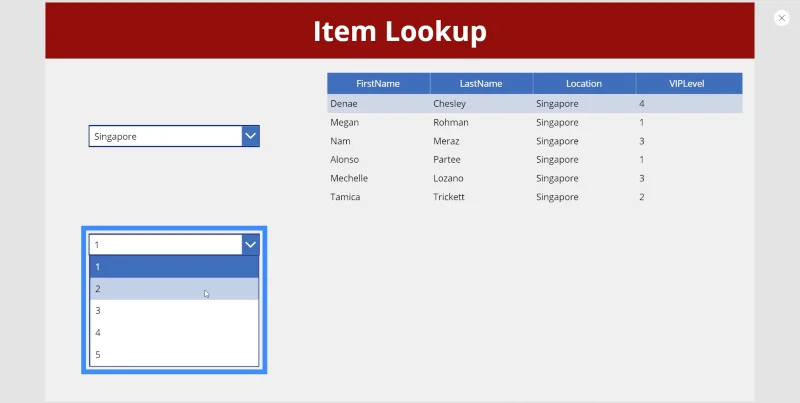Select the Tamica first name cell

[x=345, y=197]
